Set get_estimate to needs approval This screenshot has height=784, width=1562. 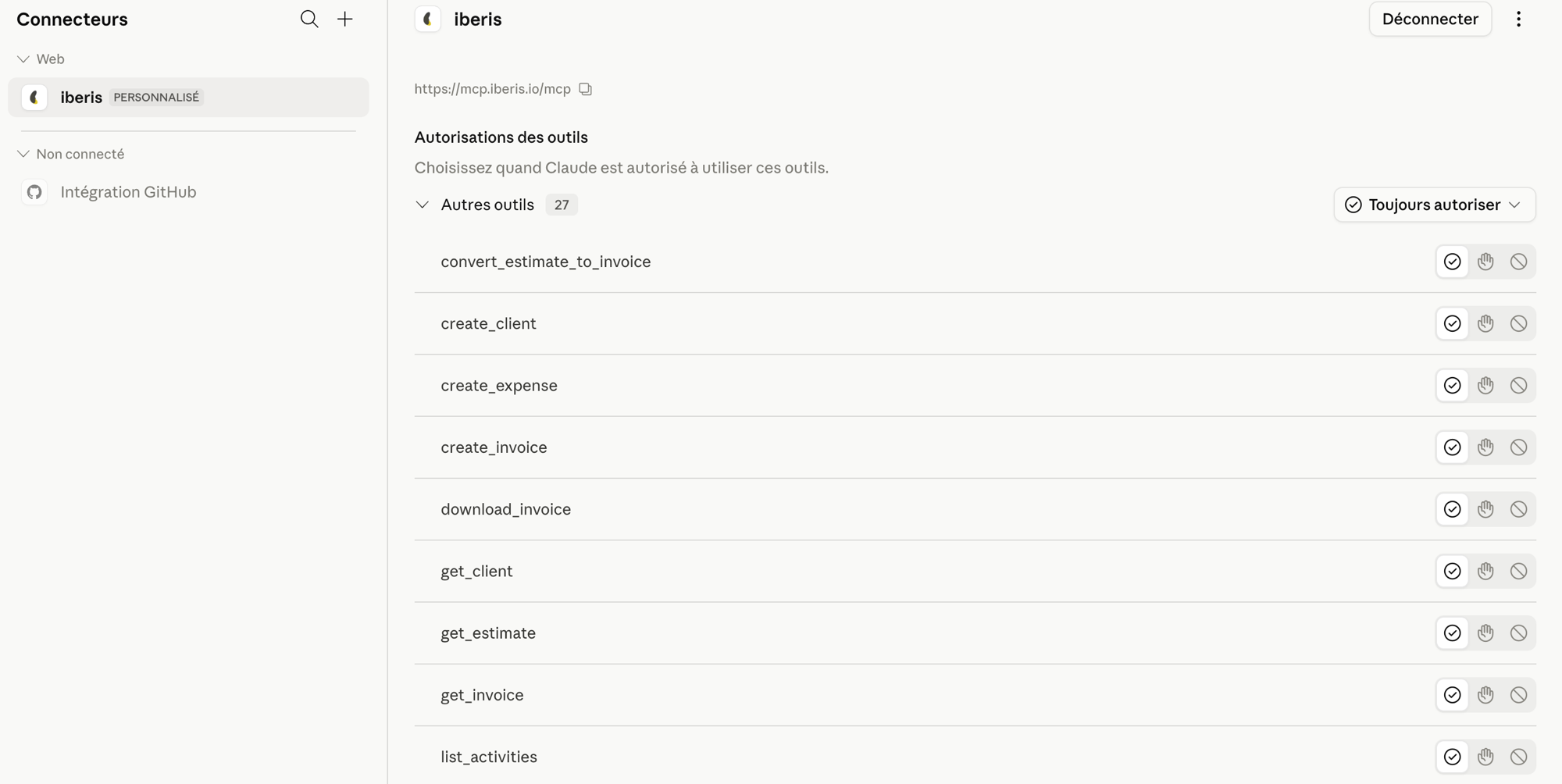pos(1485,633)
